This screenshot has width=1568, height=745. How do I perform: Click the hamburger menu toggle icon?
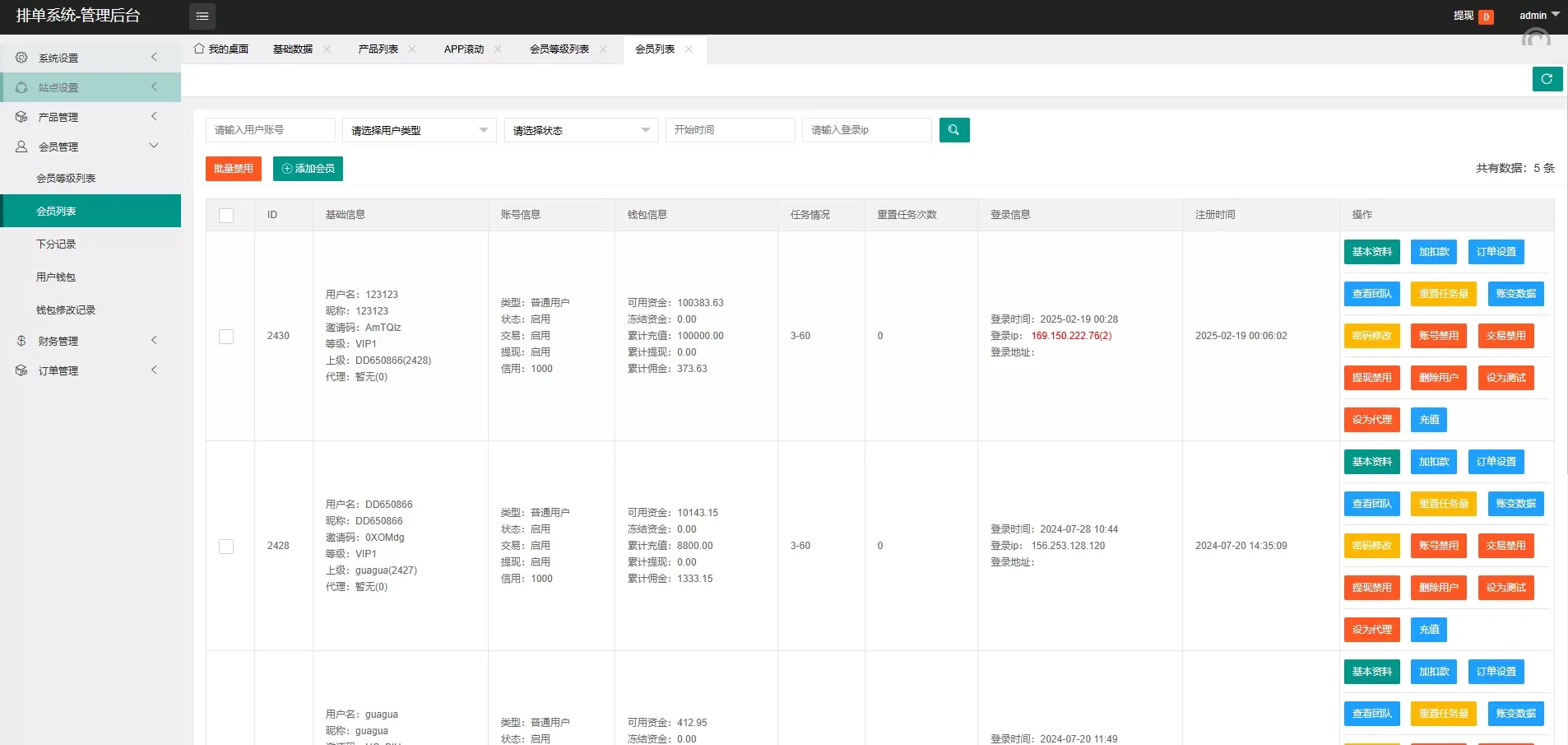pos(202,16)
